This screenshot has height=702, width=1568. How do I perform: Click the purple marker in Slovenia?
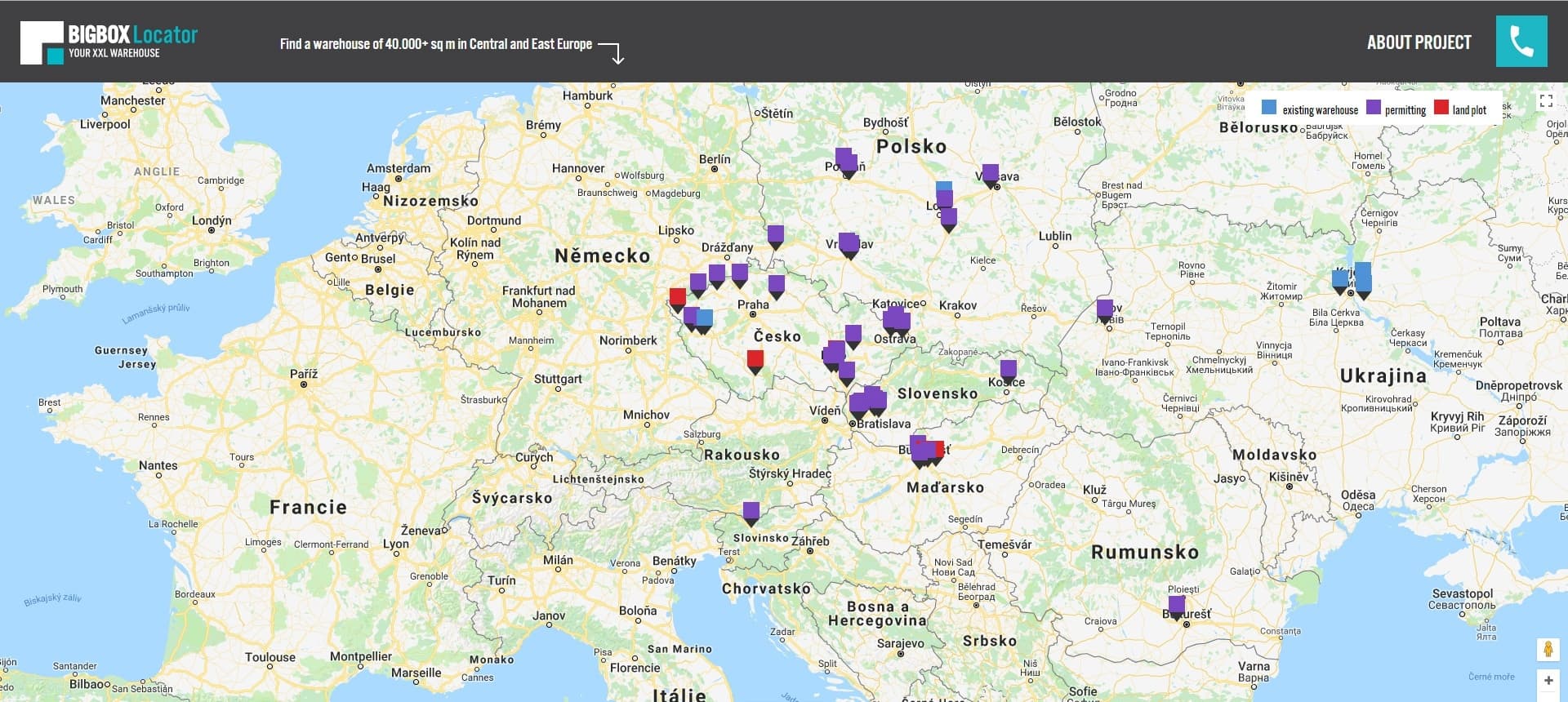click(751, 512)
